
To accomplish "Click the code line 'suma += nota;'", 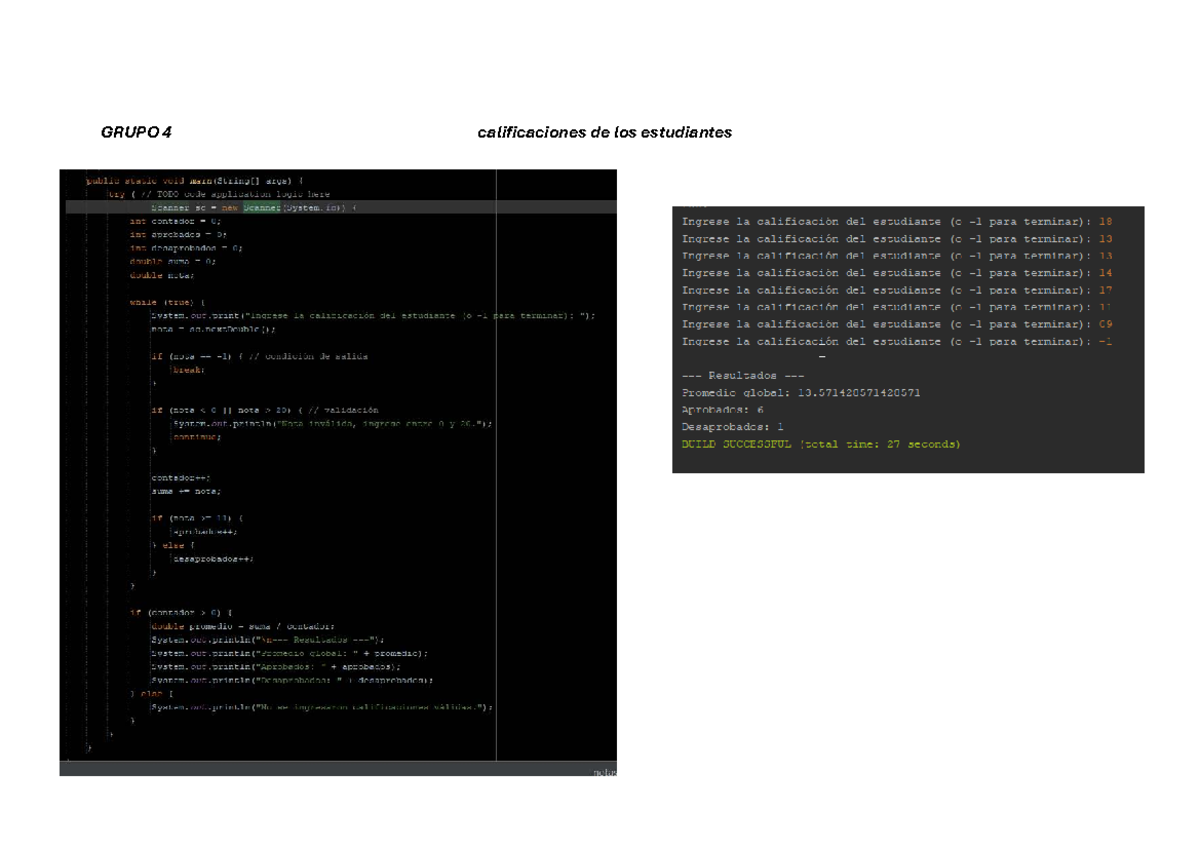I will [x=186, y=491].
